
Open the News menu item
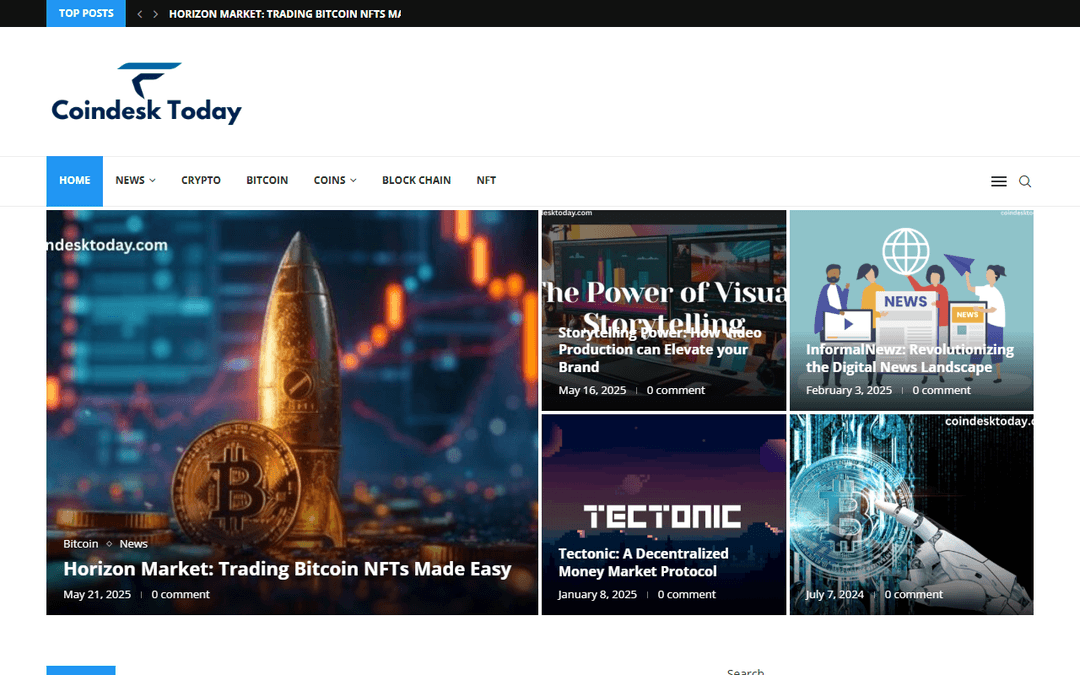tap(130, 180)
